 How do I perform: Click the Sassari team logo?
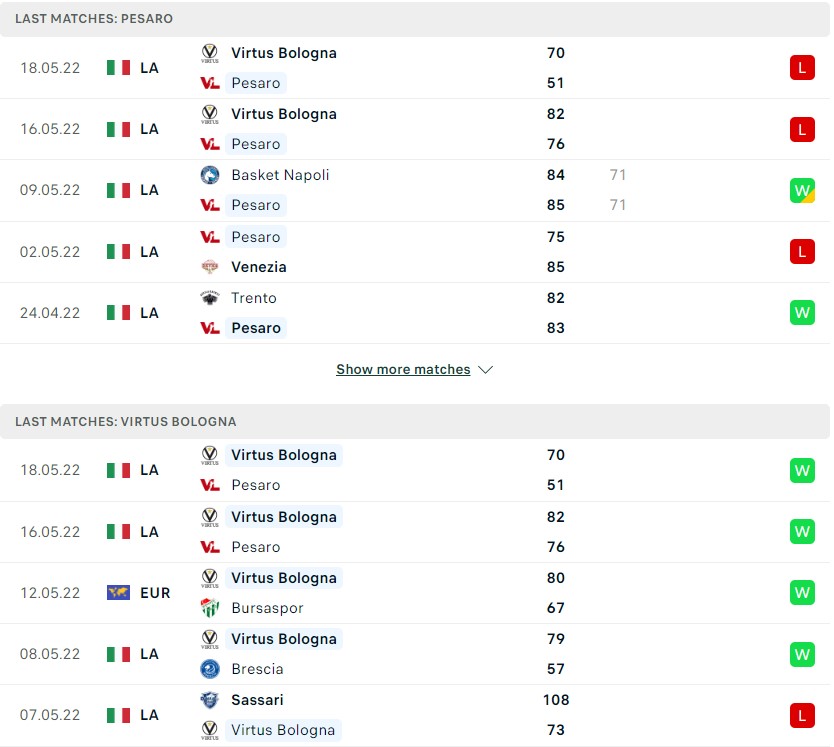tap(209, 700)
